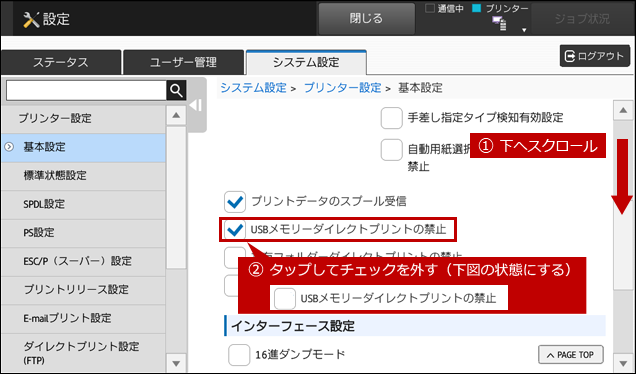Select the システム設定 tab
636x374 pixels.
[306, 62]
